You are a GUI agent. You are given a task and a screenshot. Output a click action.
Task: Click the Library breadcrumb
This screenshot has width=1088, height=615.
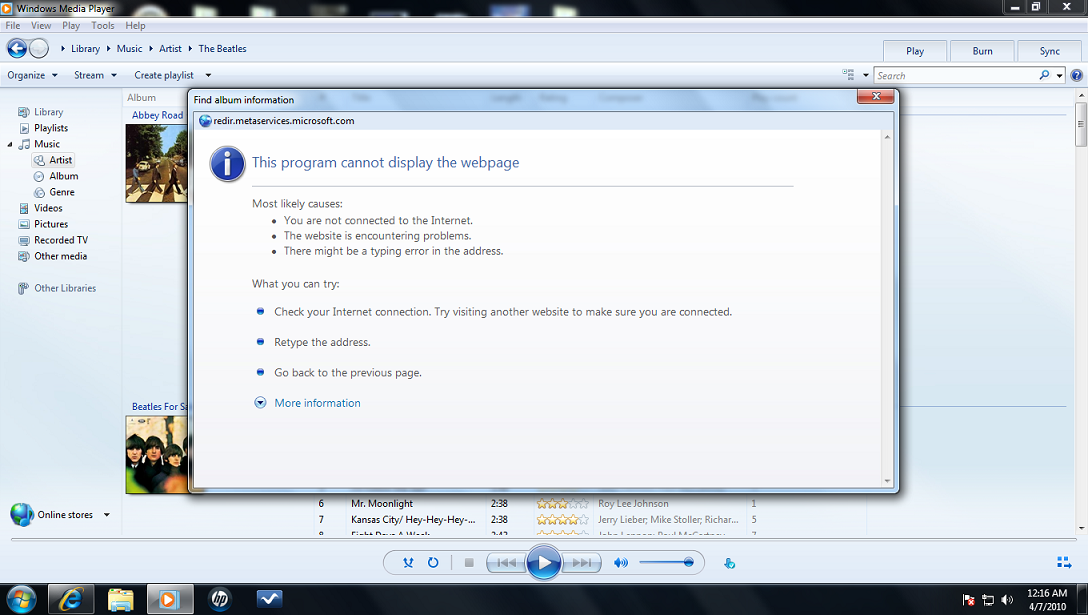tap(85, 49)
